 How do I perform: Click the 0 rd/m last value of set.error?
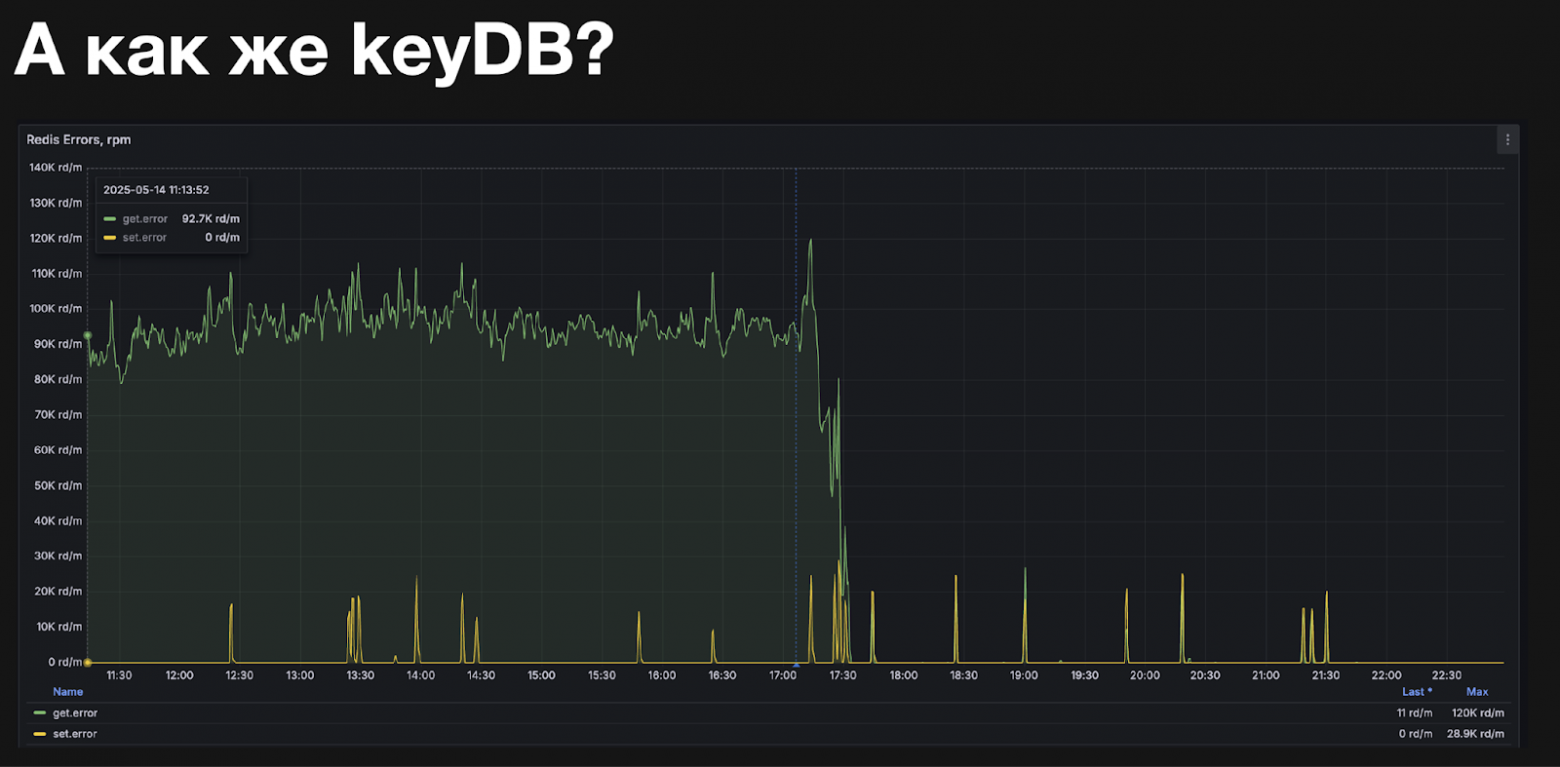pos(1416,734)
